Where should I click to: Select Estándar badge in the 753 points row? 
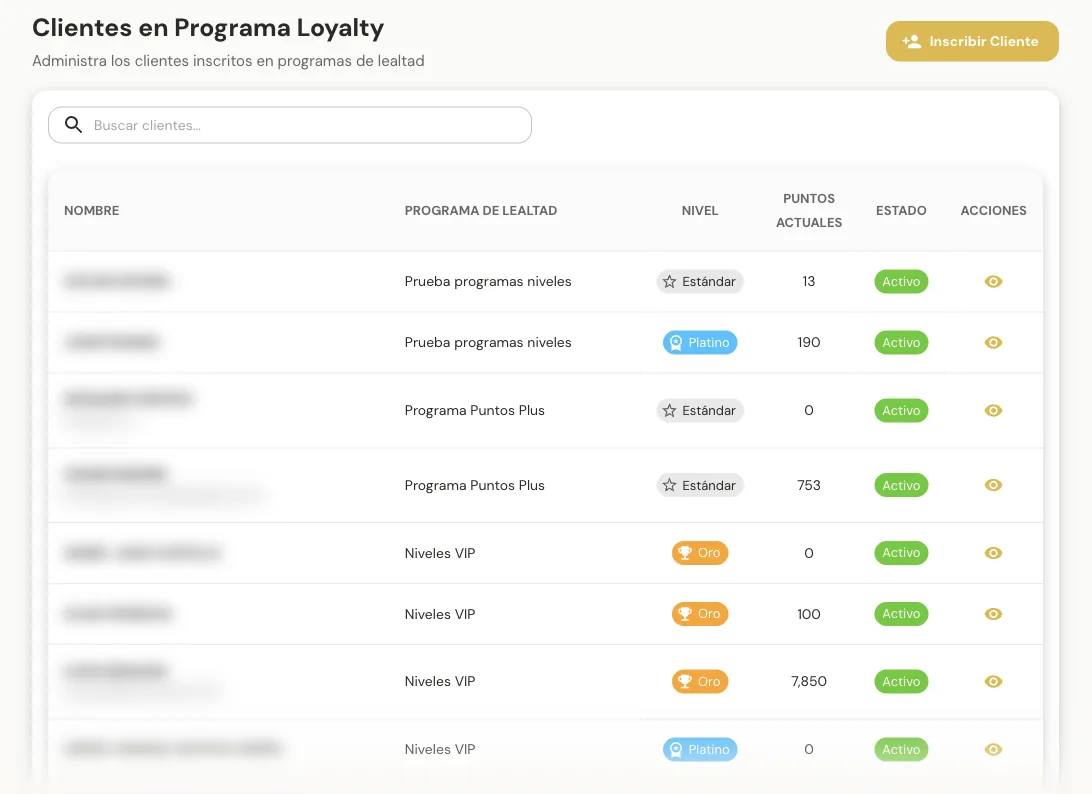[x=700, y=485]
